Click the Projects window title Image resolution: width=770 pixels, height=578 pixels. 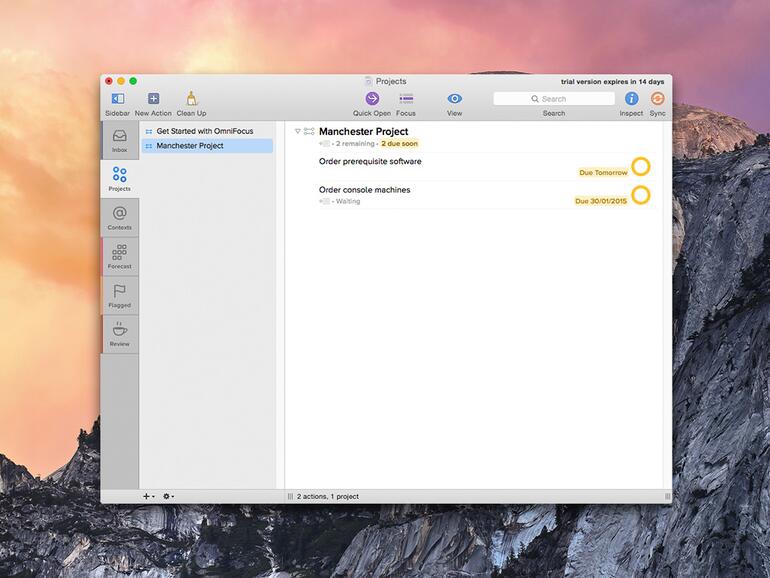(391, 81)
